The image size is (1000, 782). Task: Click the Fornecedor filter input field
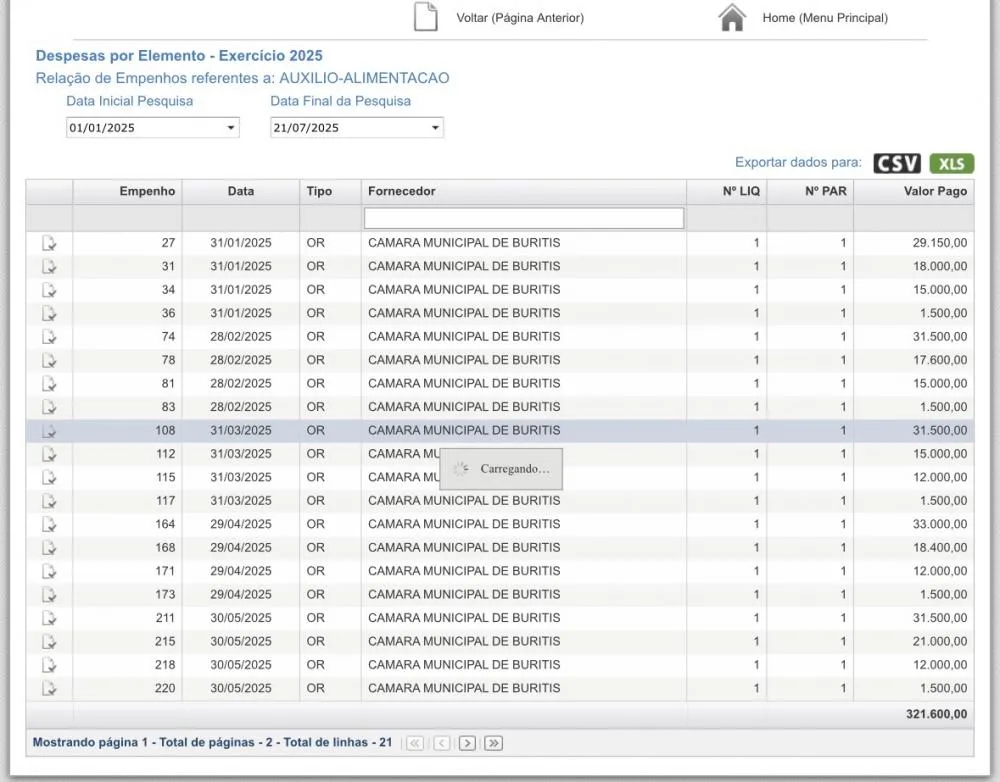(524, 218)
